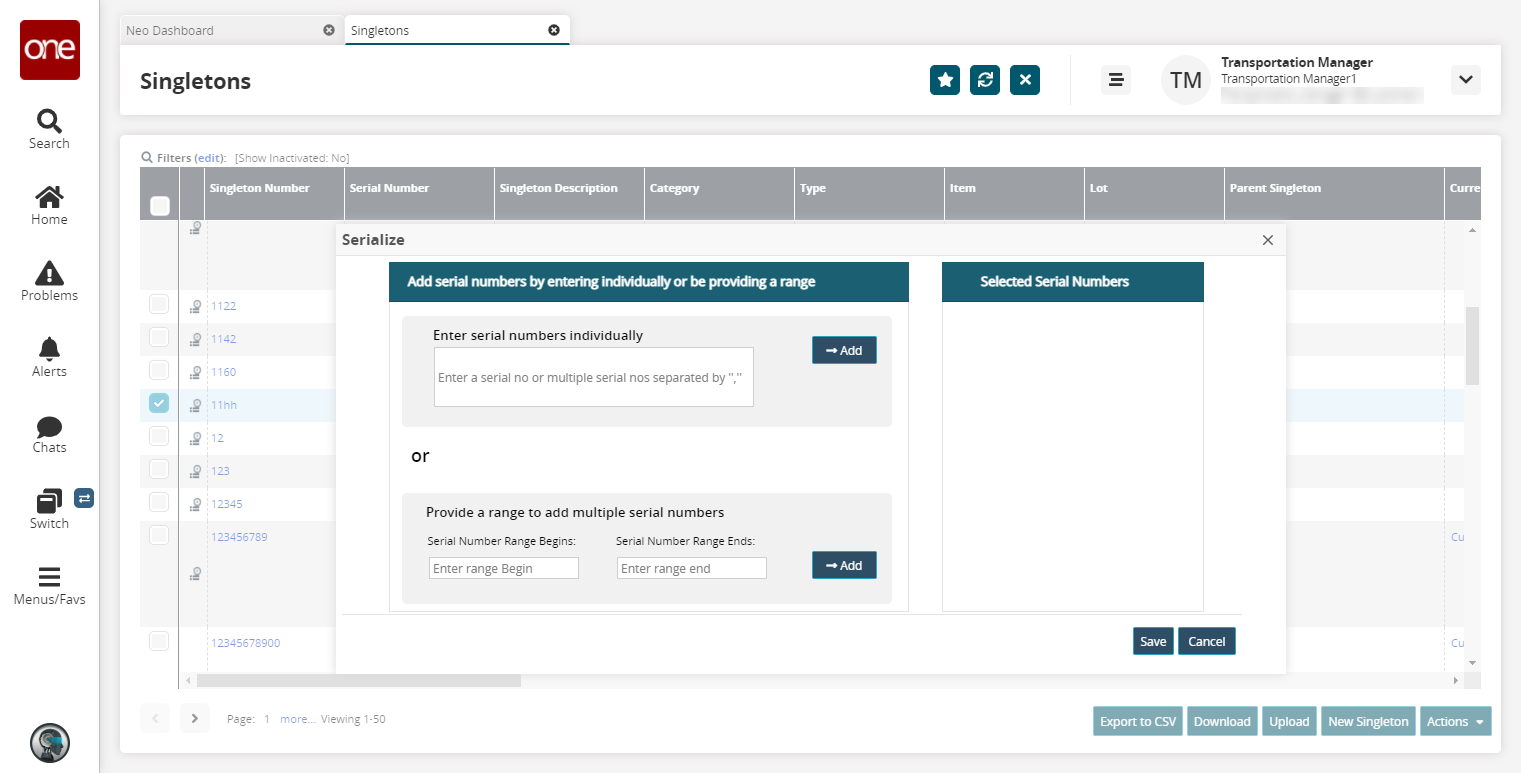This screenshot has height=773, width=1521.
Task: Open singleton 1122 link
Action: pyautogui.click(x=223, y=306)
